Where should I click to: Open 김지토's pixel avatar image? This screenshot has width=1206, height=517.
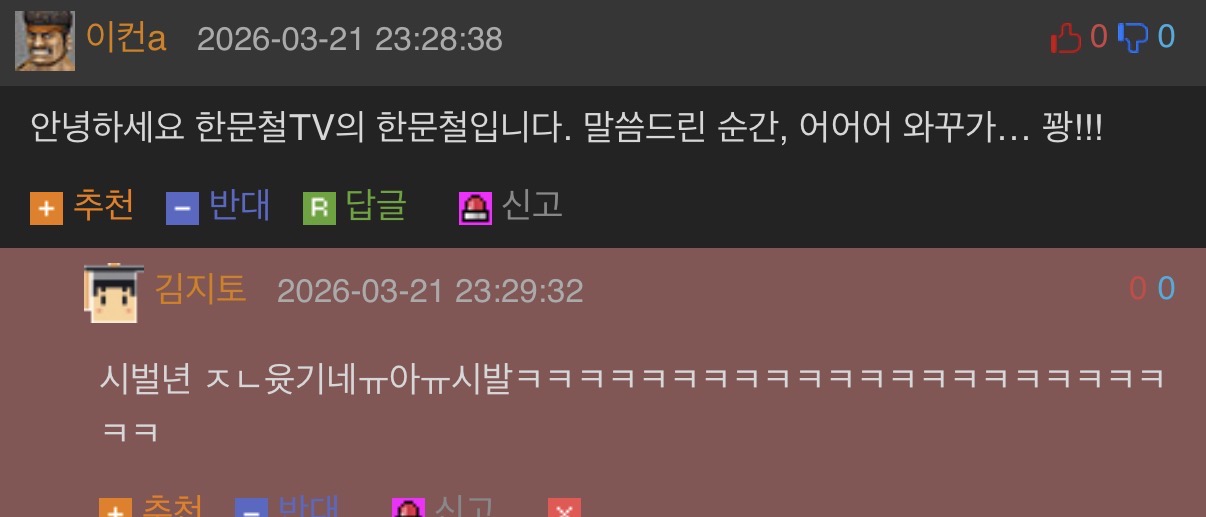pyautogui.click(x=114, y=292)
